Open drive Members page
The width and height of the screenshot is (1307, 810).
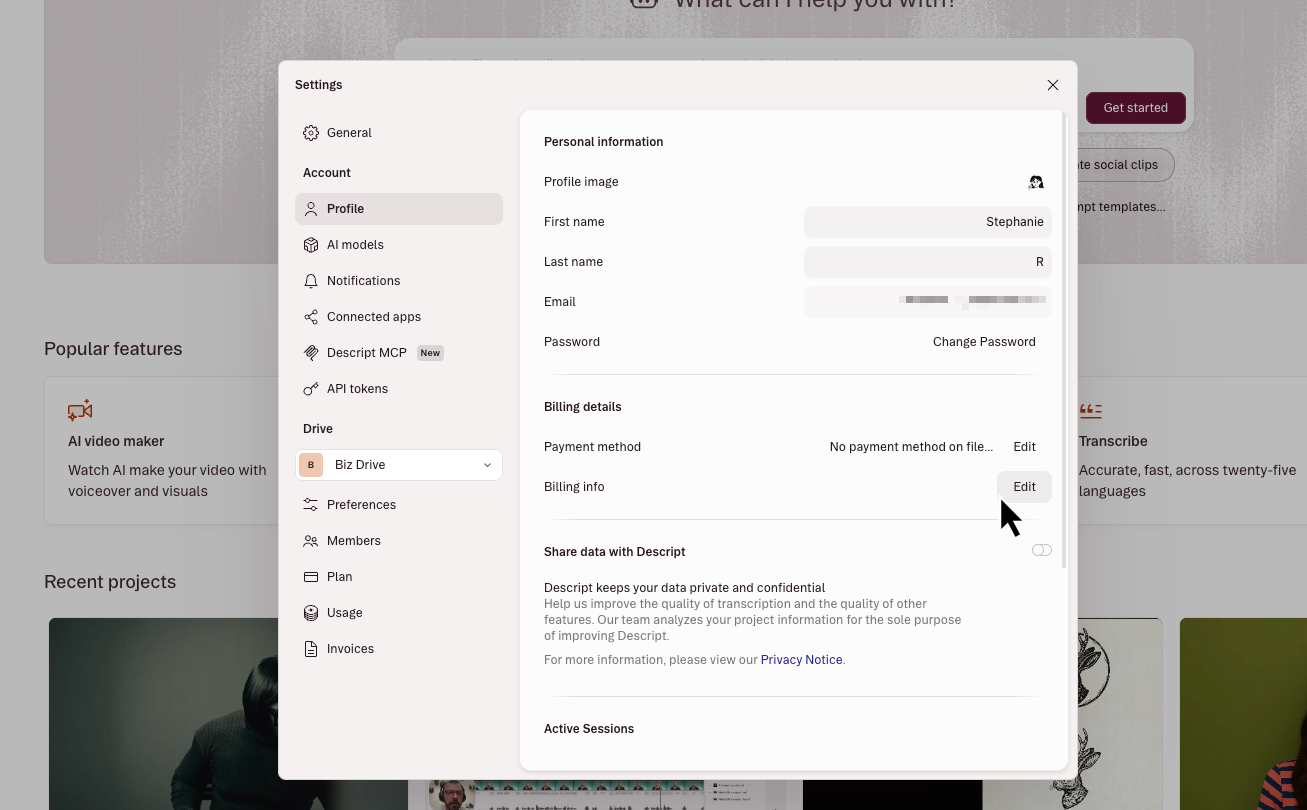[x=399, y=541]
